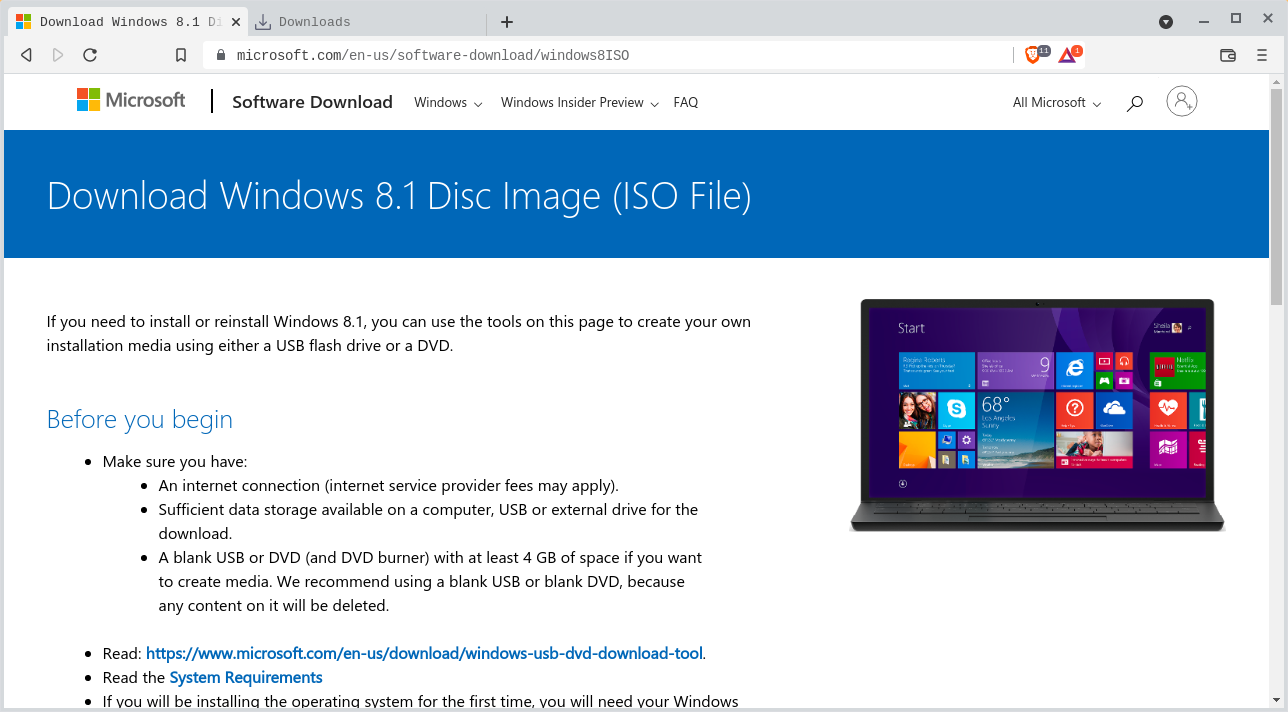Open the Brave Shields lion icon
1288x712 pixels.
(1033, 55)
